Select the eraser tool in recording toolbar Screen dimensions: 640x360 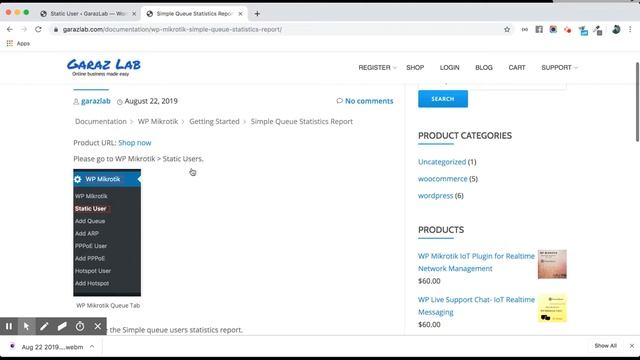(62, 326)
